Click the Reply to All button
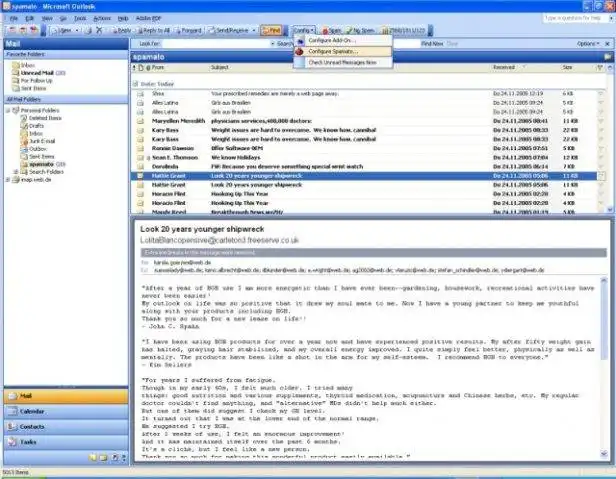This screenshot has height=479, width=616. point(154,30)
